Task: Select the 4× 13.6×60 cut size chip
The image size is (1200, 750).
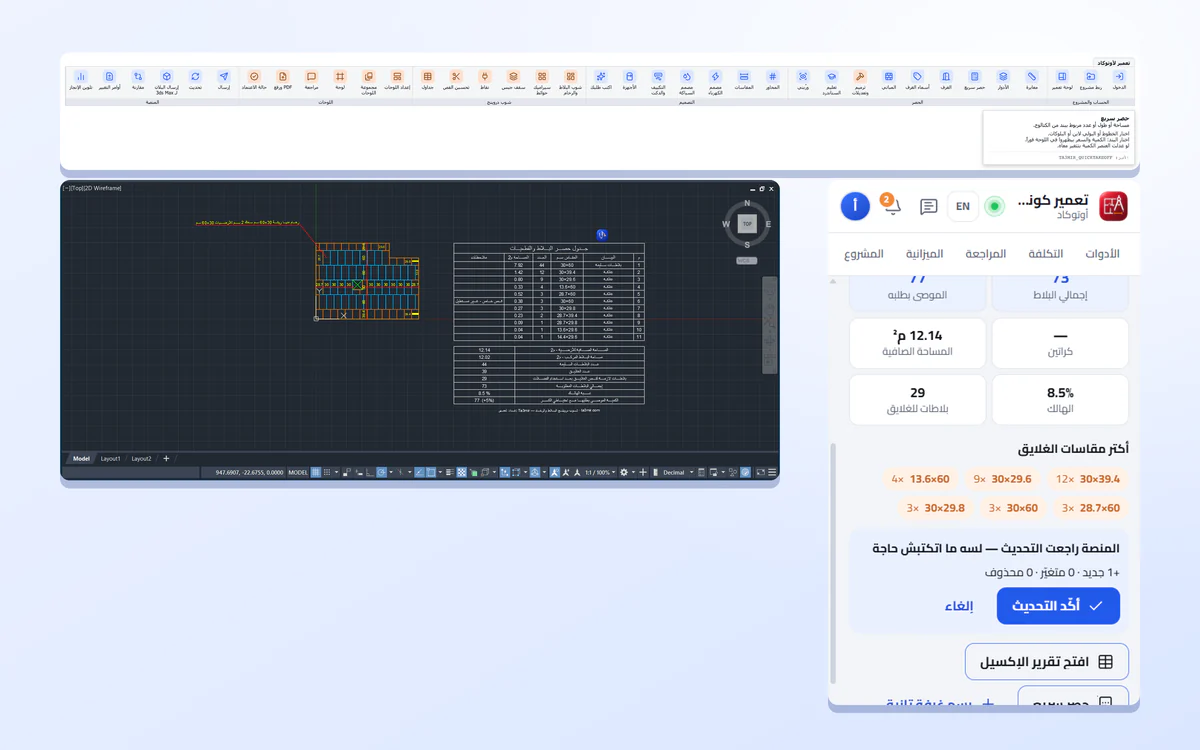Action: tap(920, 479)
